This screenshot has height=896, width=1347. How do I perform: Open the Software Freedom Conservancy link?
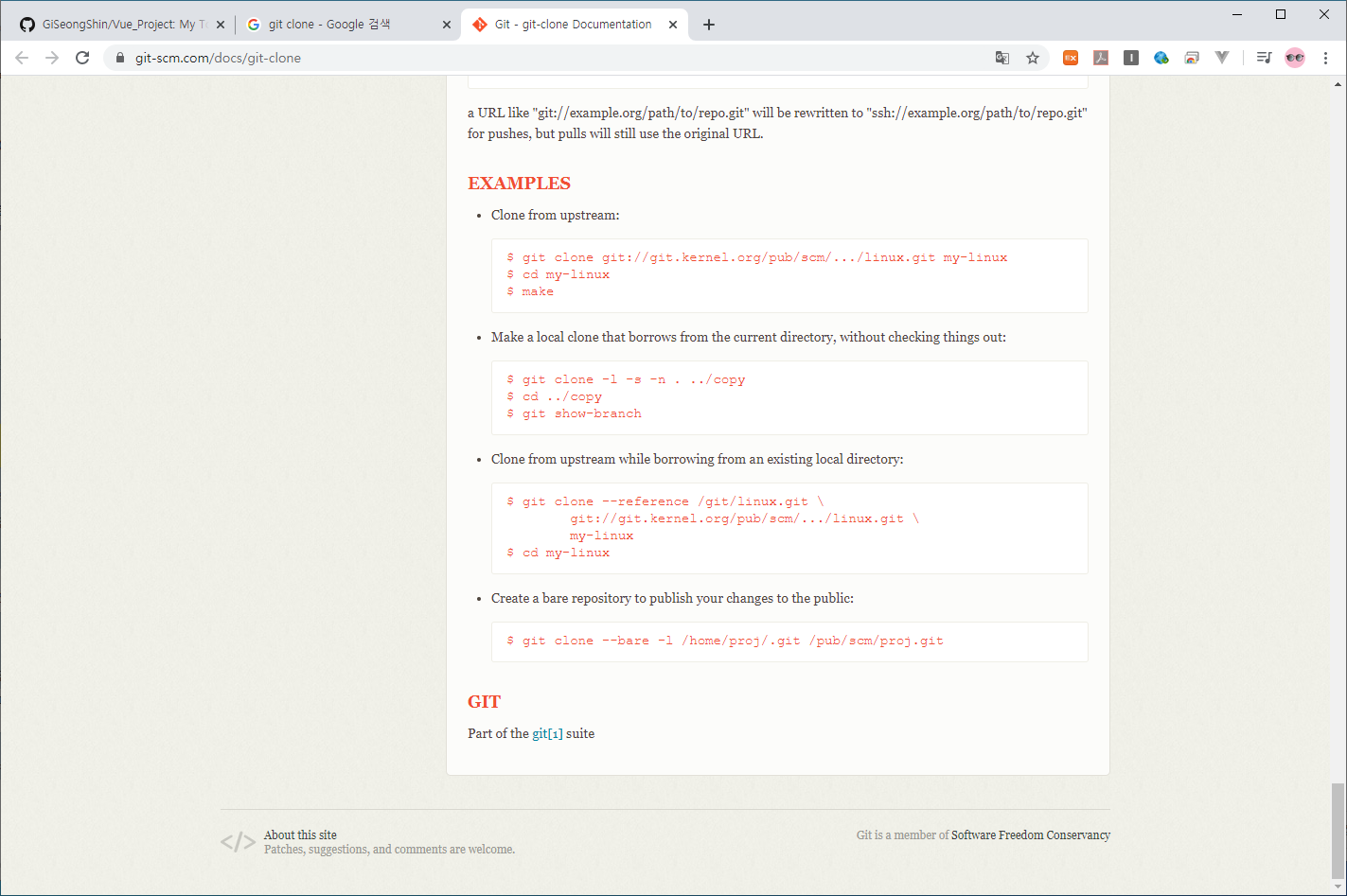(x=1031, y=835)
